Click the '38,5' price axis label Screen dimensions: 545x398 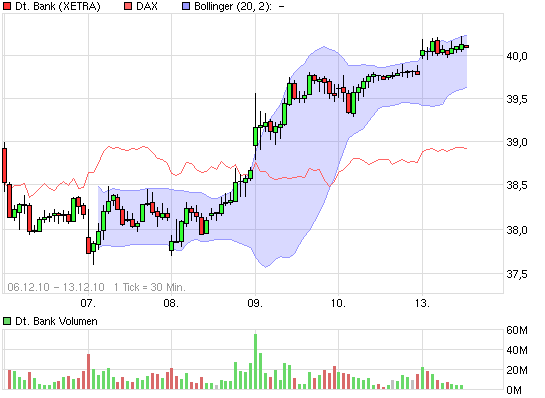pos(517,185)
